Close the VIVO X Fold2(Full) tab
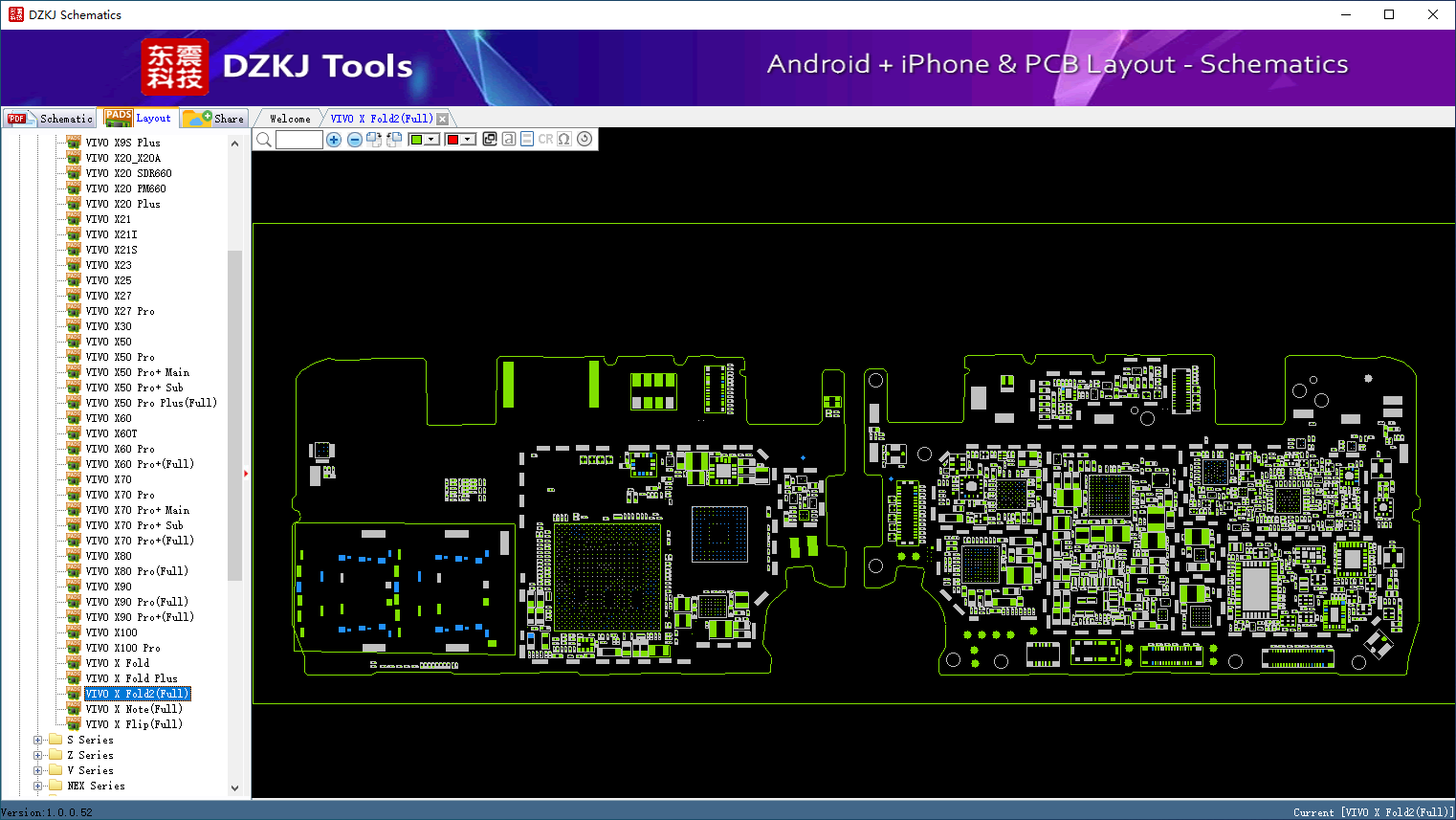The image size is (1456, 820). (x=442, y=119)
